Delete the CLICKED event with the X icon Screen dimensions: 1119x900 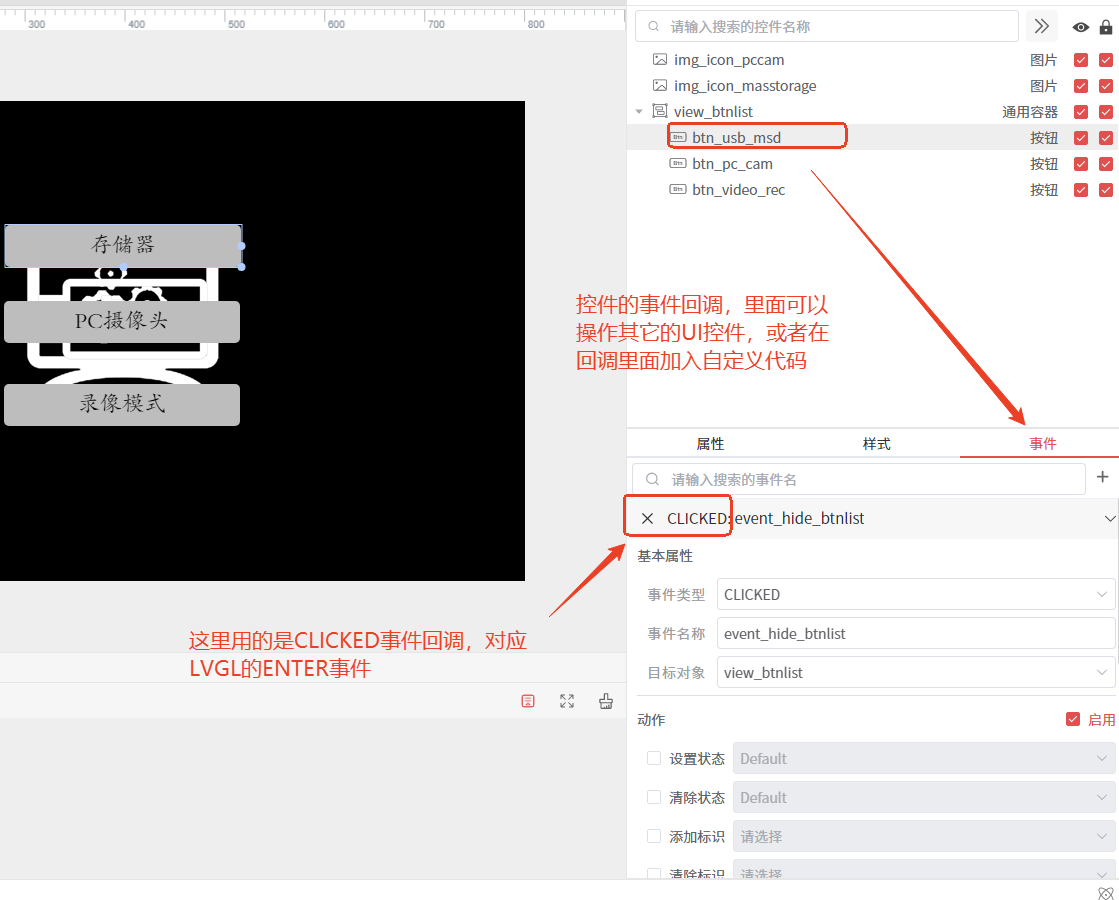tap(647, 518)
